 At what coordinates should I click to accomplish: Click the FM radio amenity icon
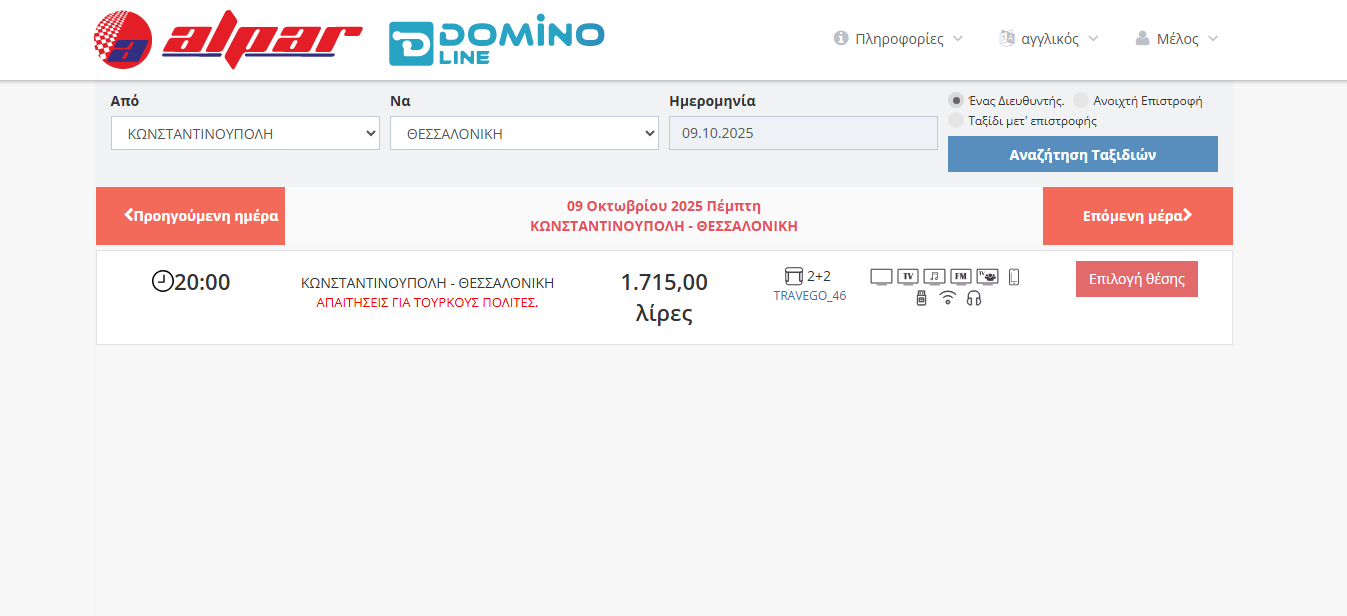[x=961, y=277]
